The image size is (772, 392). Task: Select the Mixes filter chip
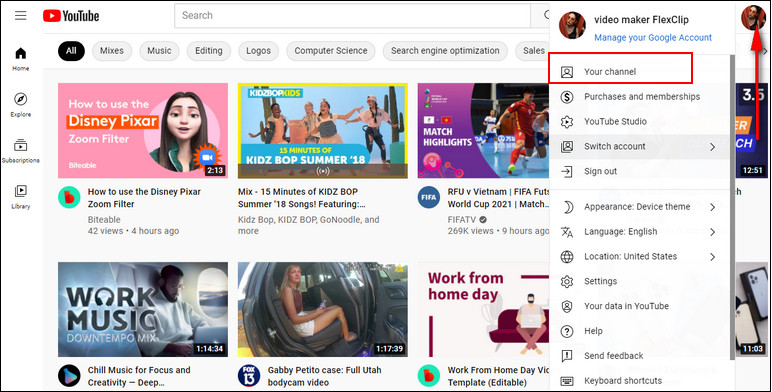pyautogui.click(x=112, y=51)
